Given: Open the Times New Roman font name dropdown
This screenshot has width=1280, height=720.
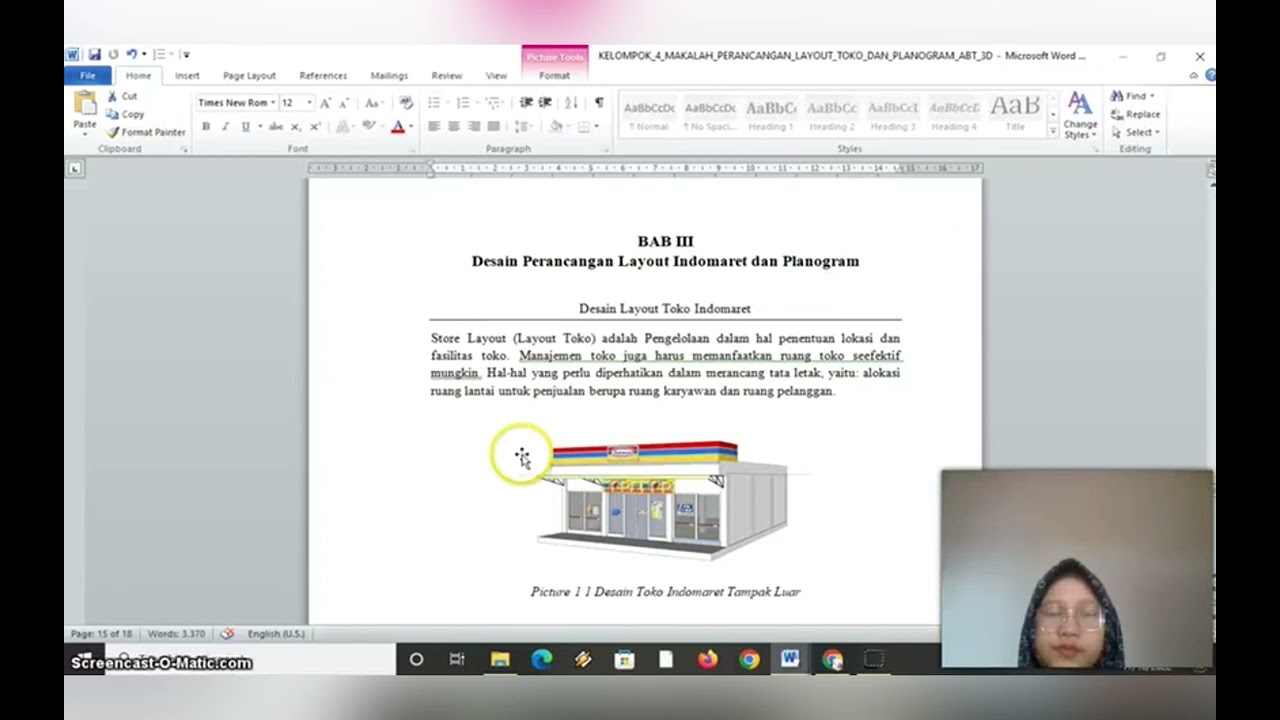Looking at the screenshot, I should point(272,103).
